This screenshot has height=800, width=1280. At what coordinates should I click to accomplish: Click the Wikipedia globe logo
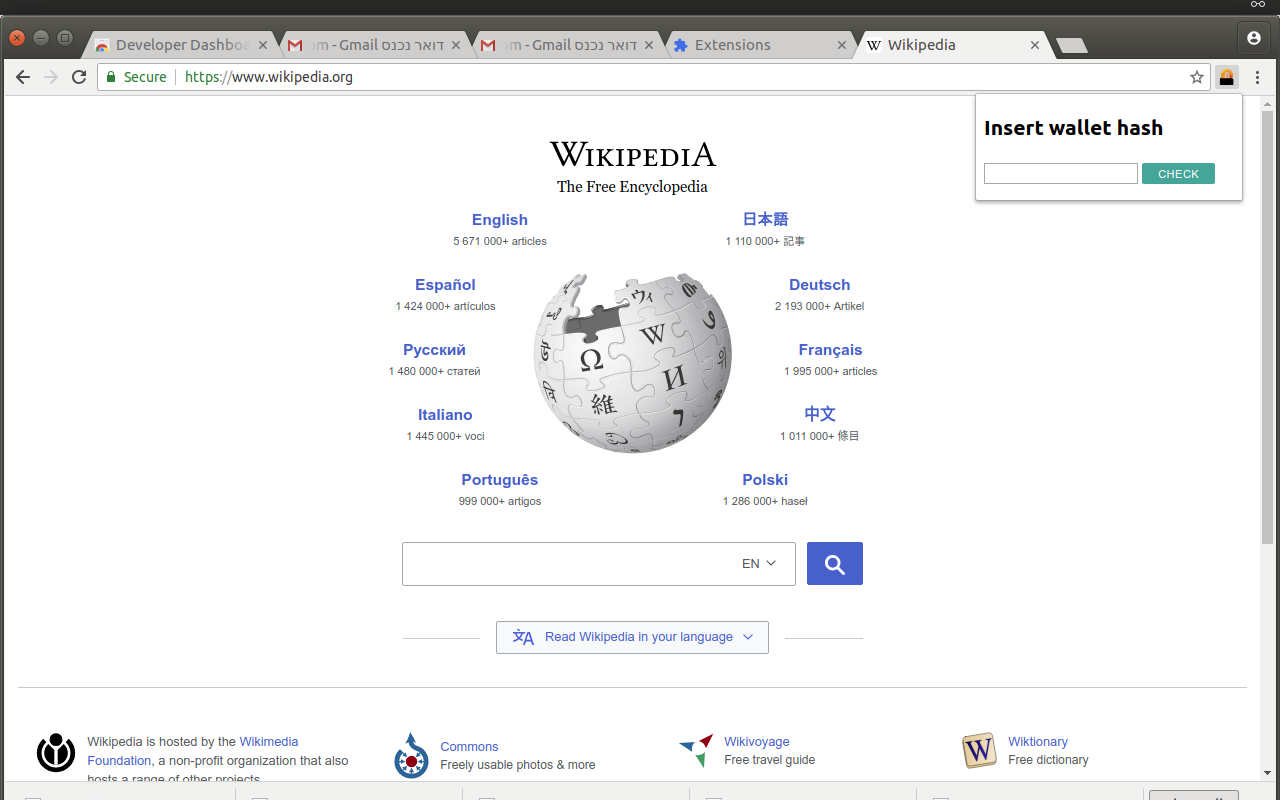633,361
